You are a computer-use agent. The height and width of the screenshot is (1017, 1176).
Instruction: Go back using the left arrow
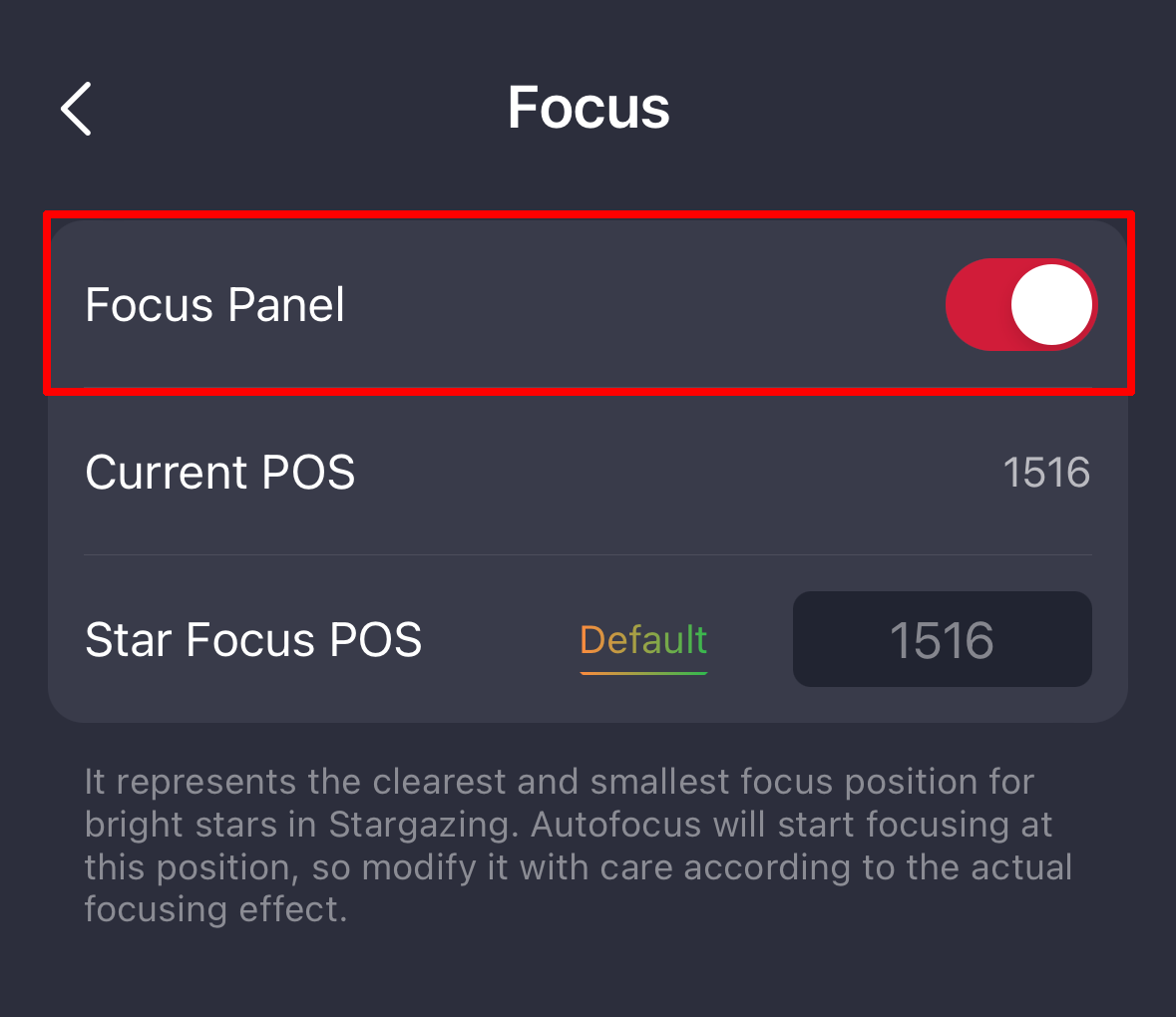77,108
